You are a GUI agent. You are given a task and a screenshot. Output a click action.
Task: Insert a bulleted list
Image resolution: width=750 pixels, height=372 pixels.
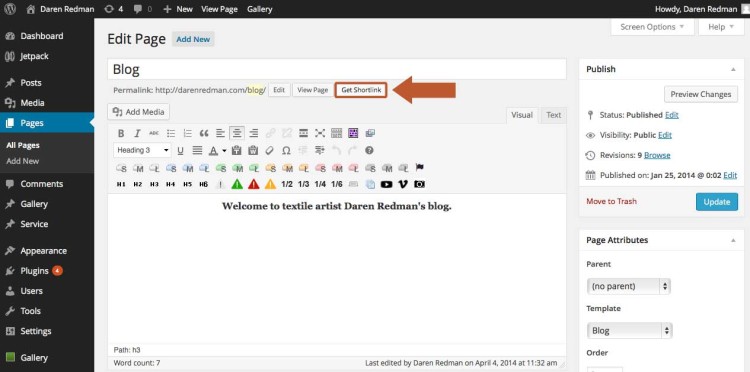click(171, 133)
